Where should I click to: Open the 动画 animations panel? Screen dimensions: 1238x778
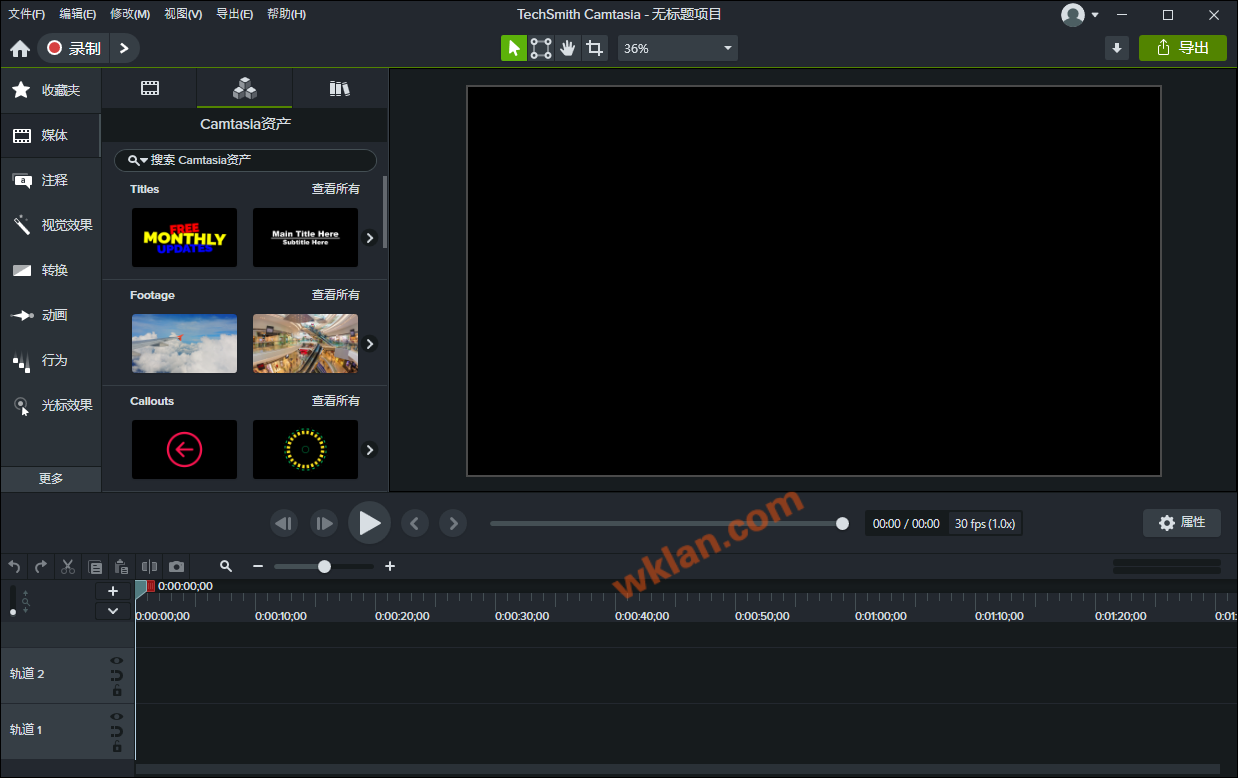(51, 315)
